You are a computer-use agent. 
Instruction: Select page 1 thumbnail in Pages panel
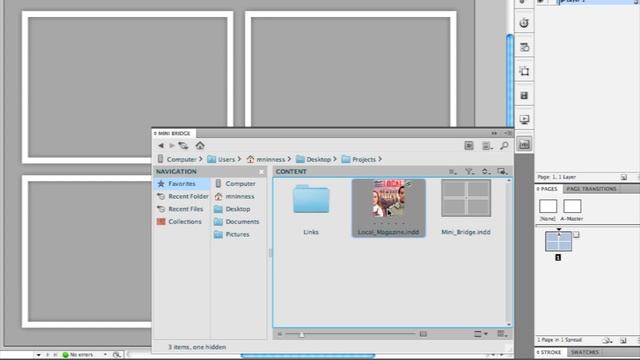[x=558, y=241]
